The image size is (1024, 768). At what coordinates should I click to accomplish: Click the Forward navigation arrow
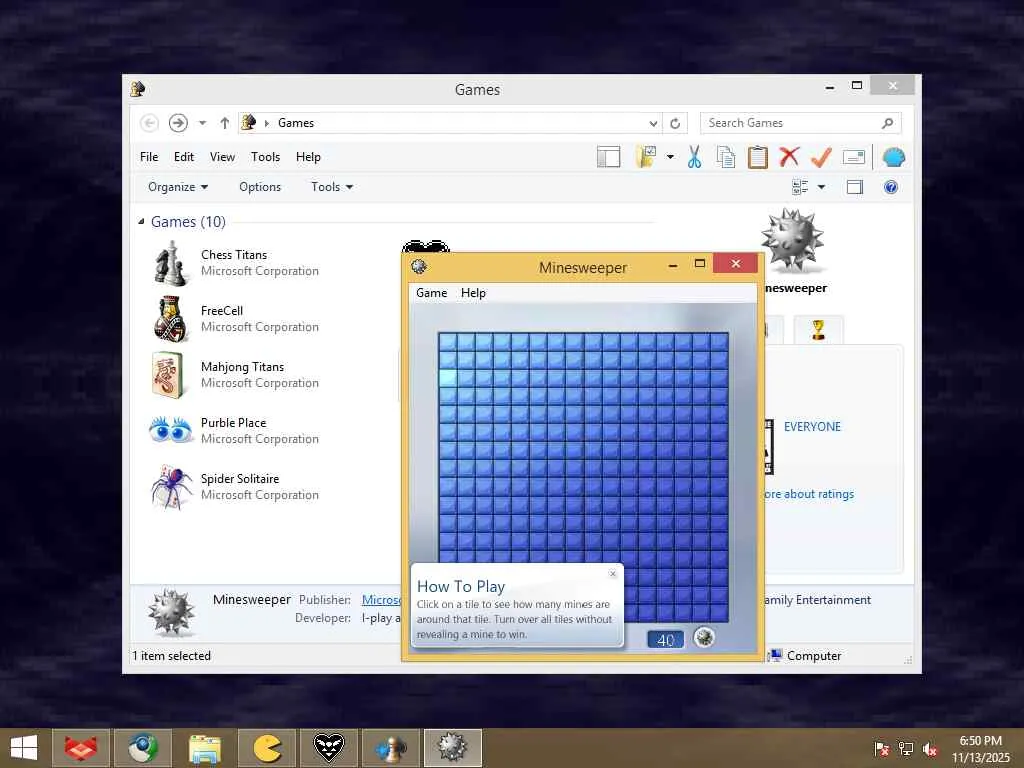click(178, 123)
